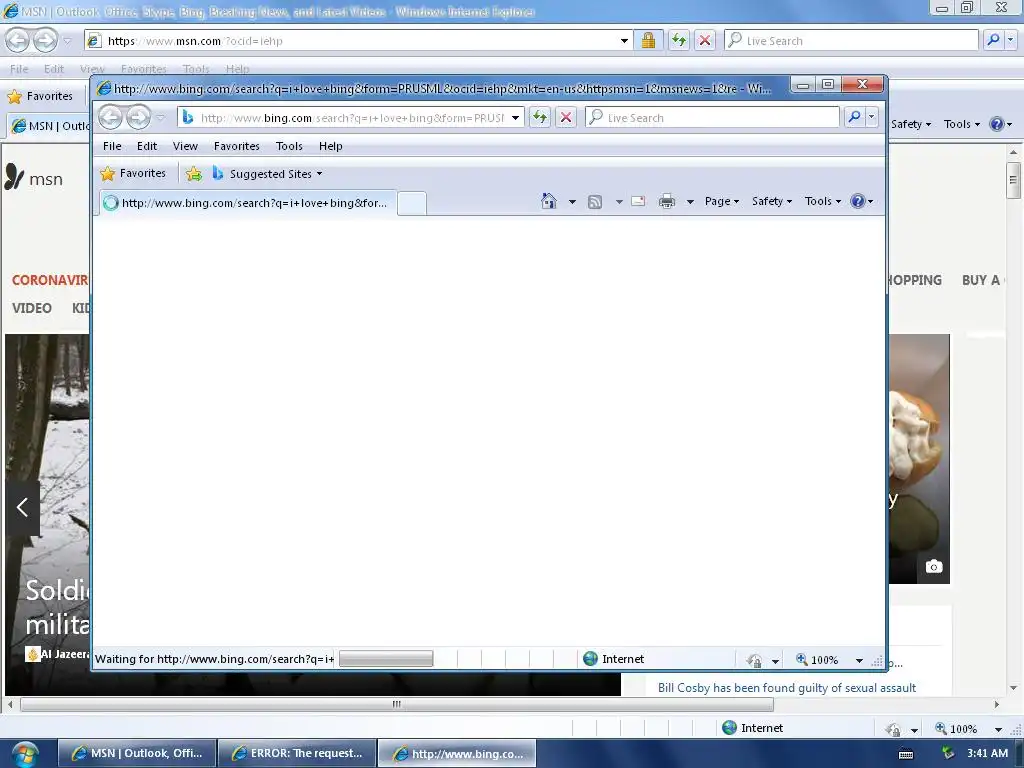
Task: Click Back button in Bing window
Action: [x=110, y=118]
